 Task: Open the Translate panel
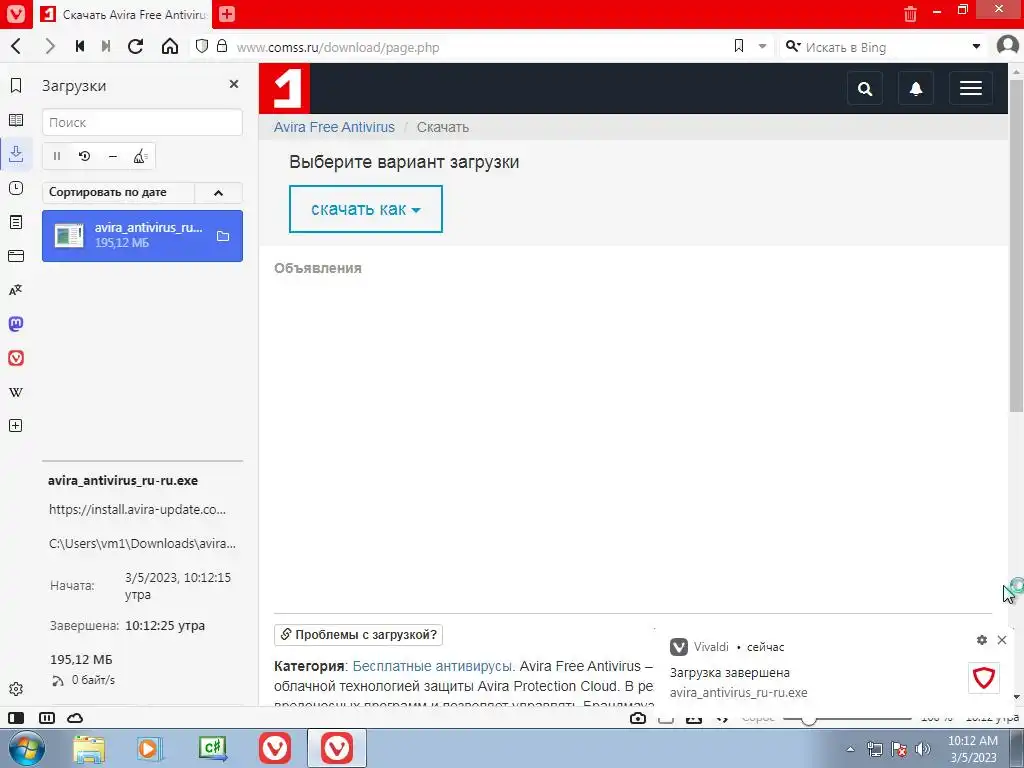click(16, 290)
